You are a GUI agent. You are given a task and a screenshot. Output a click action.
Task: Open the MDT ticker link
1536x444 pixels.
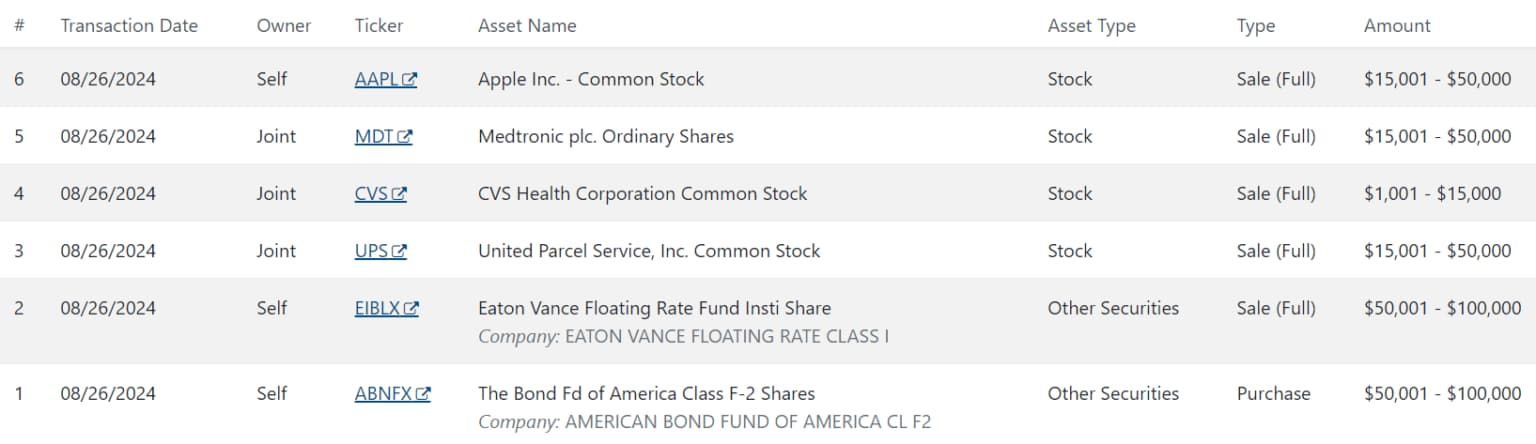click(x=383, y=136)
